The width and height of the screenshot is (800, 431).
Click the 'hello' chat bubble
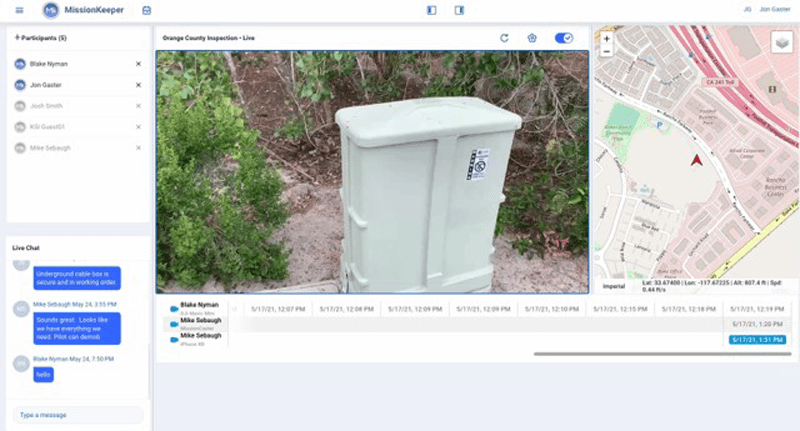43,374
